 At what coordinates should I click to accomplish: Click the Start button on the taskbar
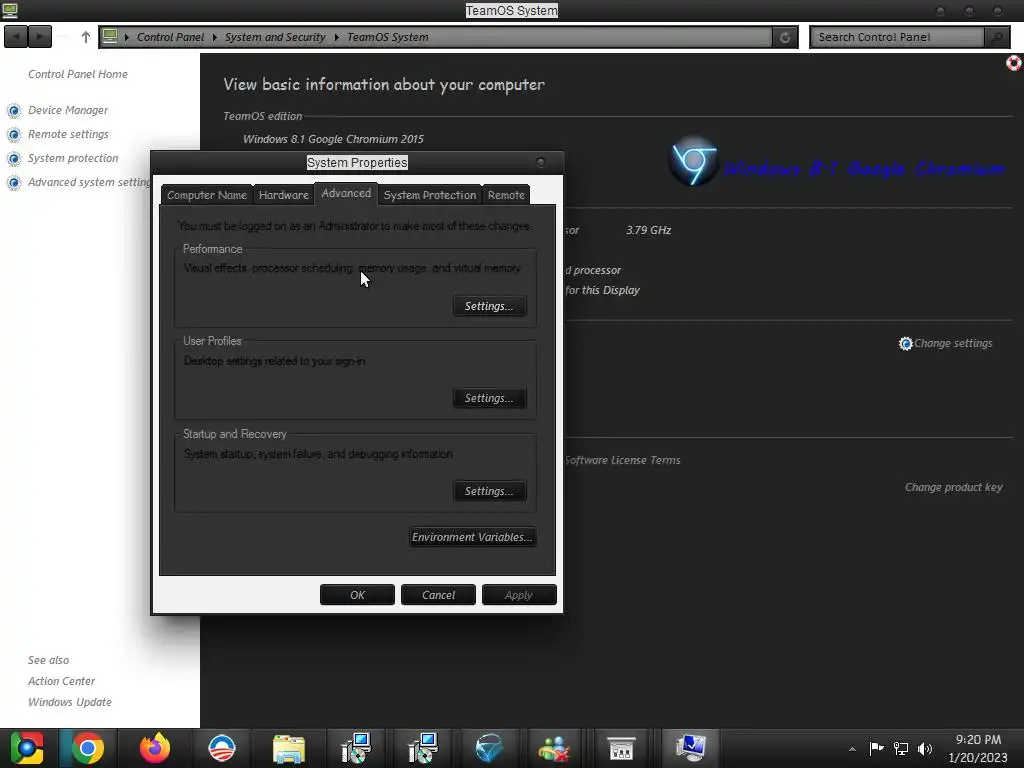pos(27,748)
